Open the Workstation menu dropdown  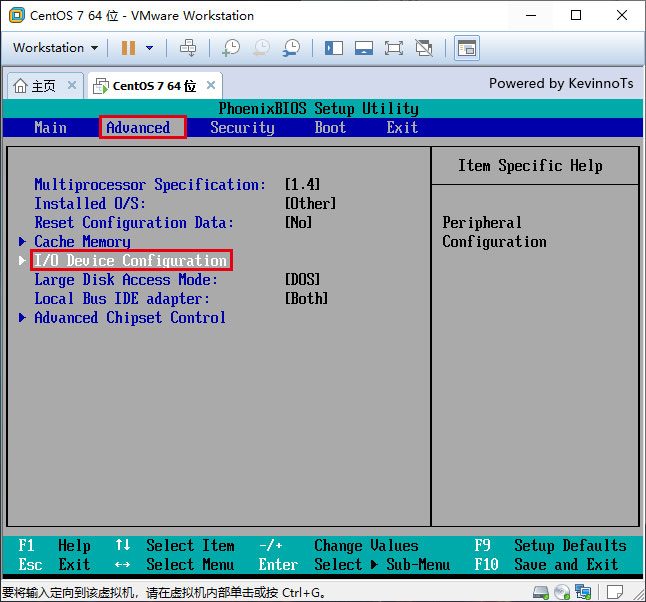55,48
